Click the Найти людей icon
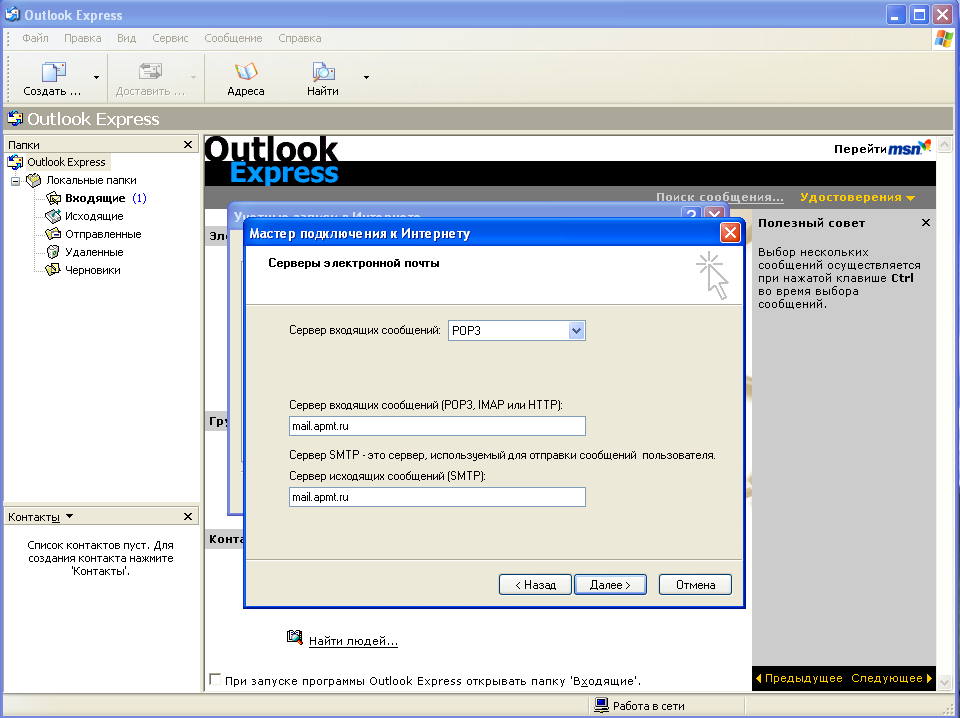The image size is (960, 718). pos(294,637)
